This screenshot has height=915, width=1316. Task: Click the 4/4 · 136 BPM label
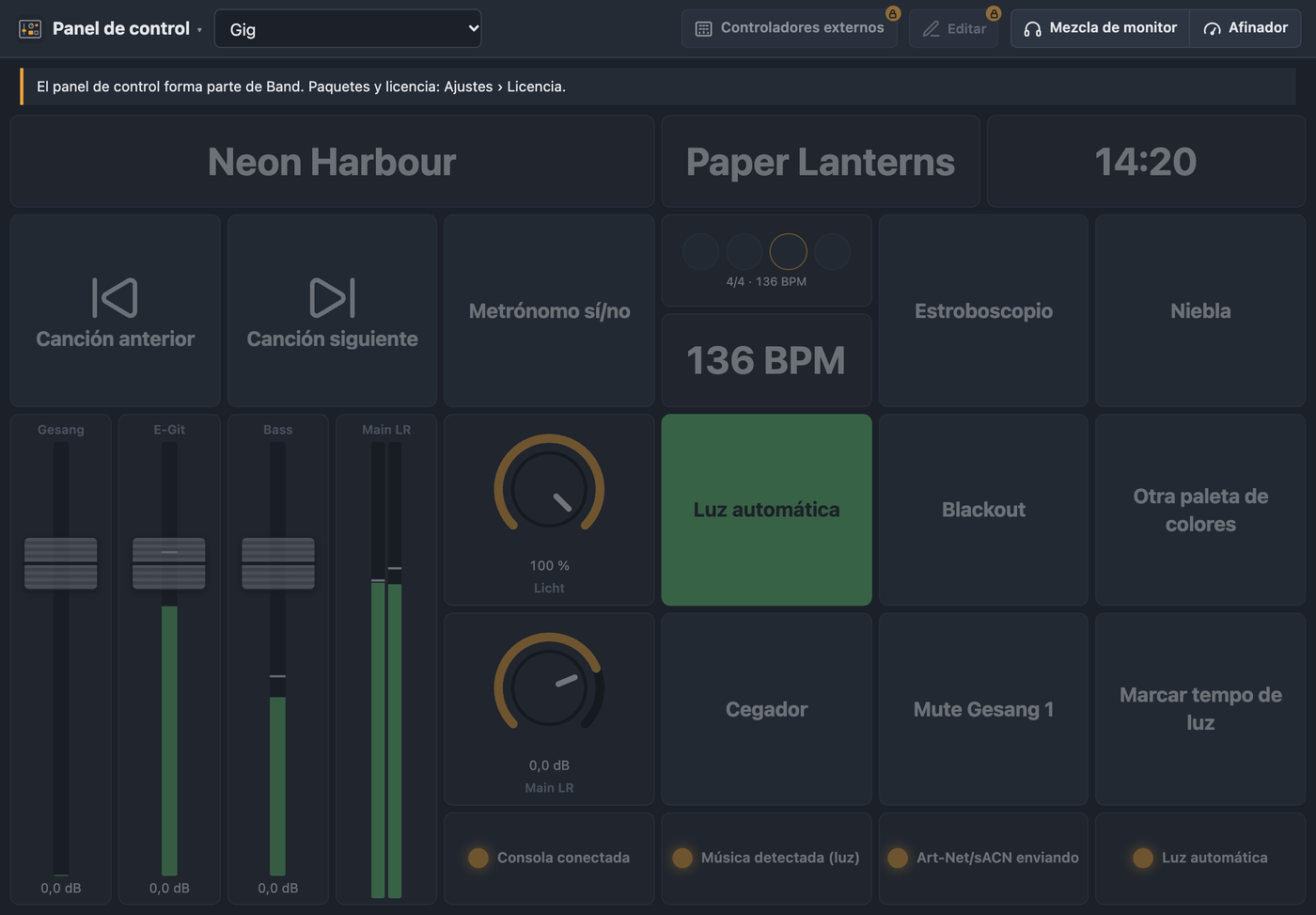[x=766, y=281]
